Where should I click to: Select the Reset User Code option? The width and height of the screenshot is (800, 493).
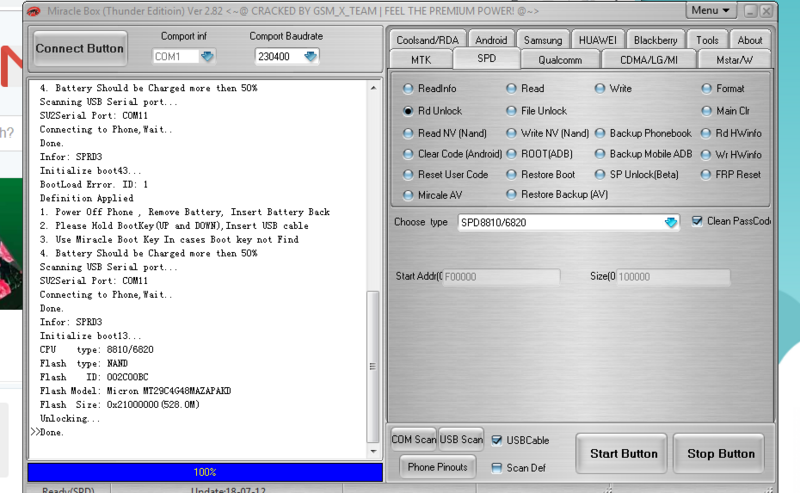(x=445, y=175)
